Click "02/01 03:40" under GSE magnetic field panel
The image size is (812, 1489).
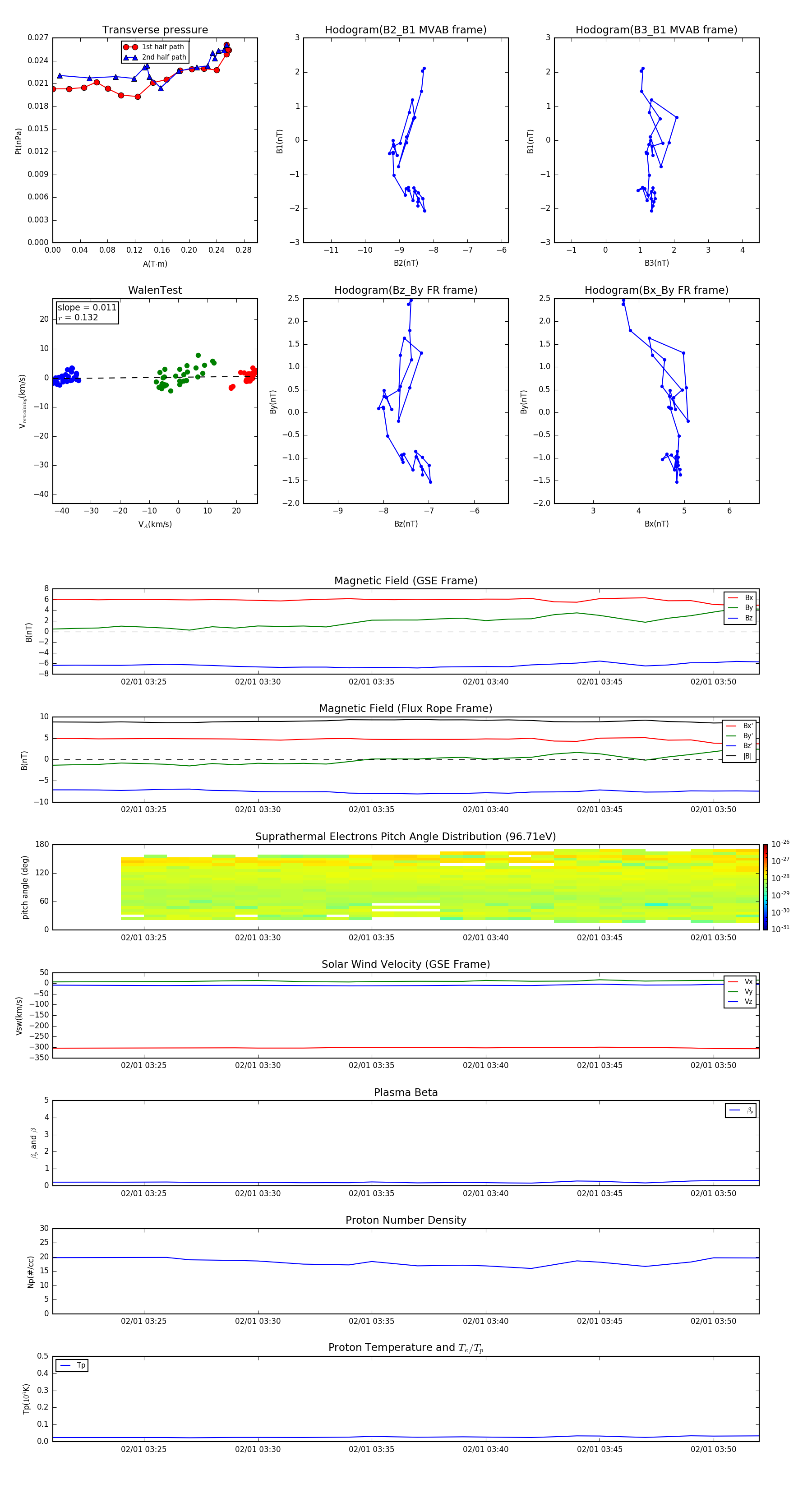pos(485,682)
